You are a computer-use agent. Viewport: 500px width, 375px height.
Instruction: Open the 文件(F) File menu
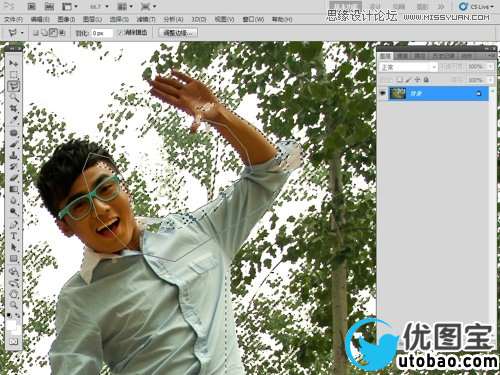13,19
